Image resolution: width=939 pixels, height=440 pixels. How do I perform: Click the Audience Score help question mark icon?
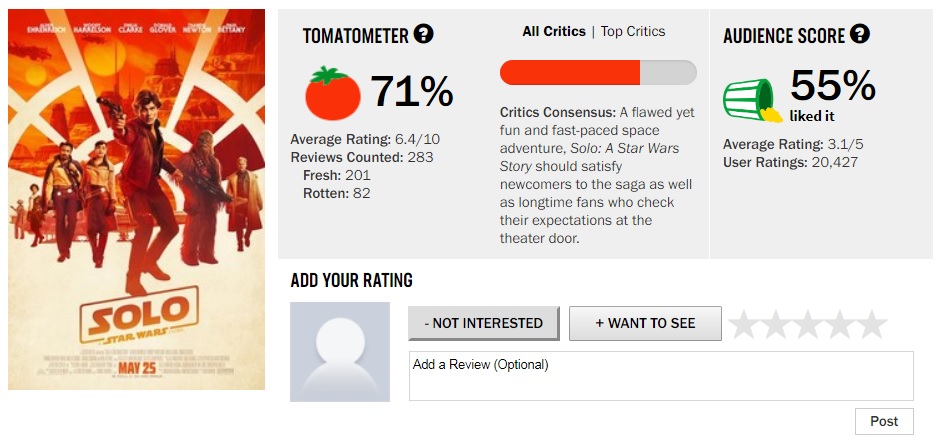pyautogui.click(x=859, y=35)
